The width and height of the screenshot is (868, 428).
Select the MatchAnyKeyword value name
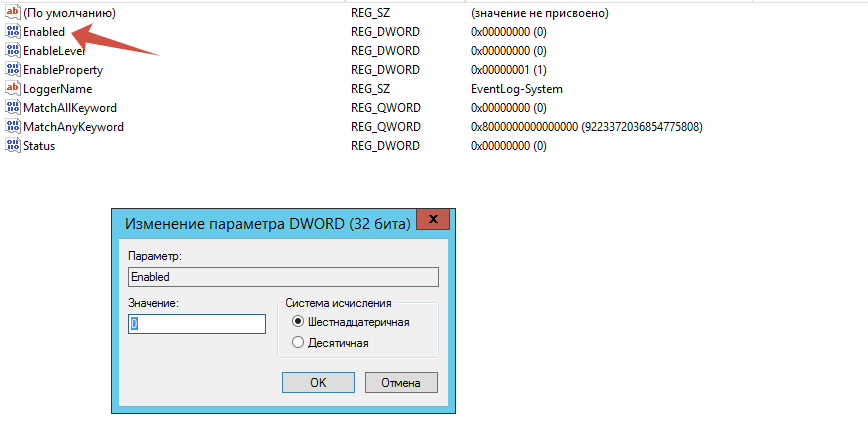(x=73, y=127)
